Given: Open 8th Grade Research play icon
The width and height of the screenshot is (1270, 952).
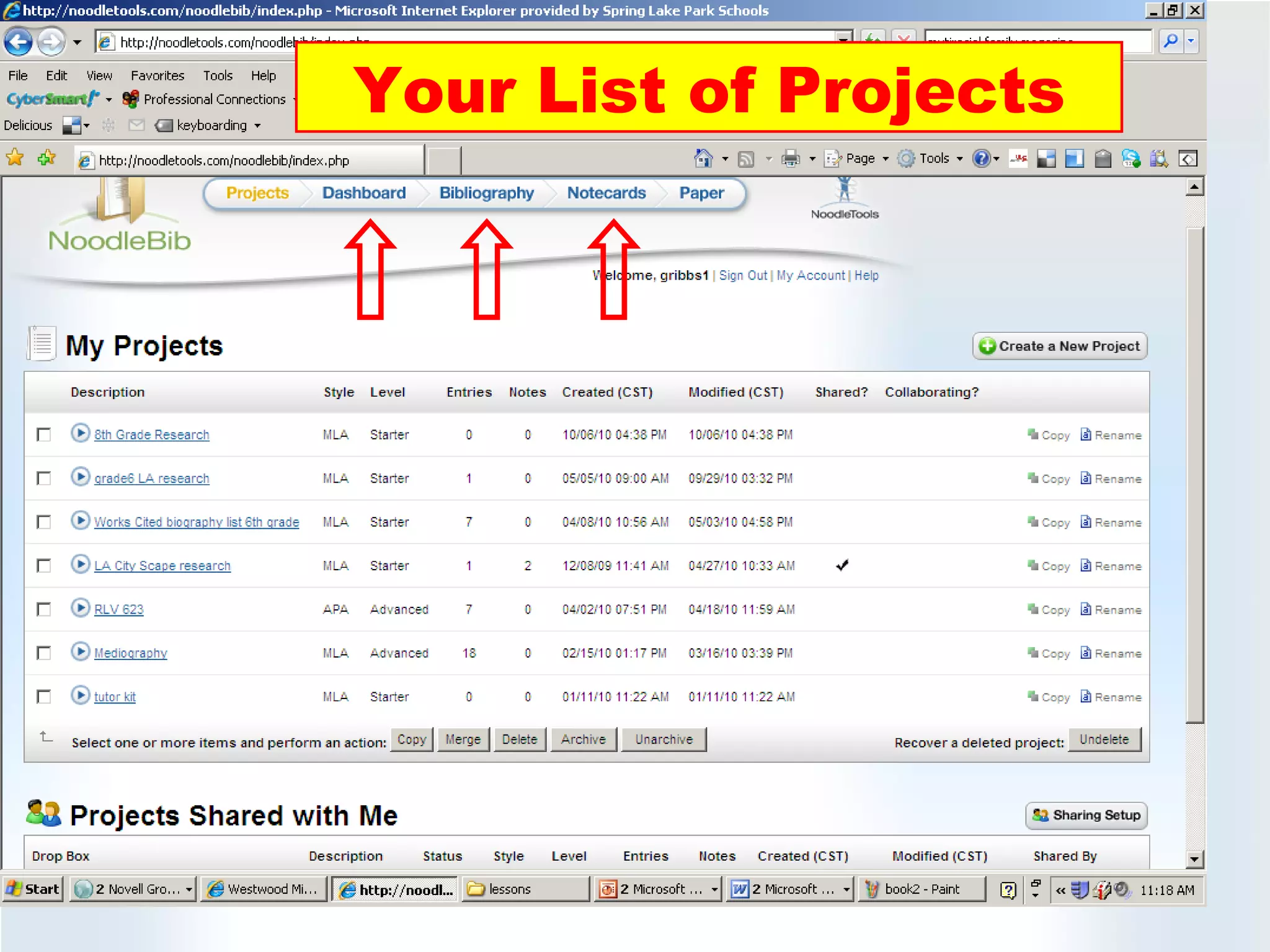Looking at the screenshot, I should click(80, 433).
